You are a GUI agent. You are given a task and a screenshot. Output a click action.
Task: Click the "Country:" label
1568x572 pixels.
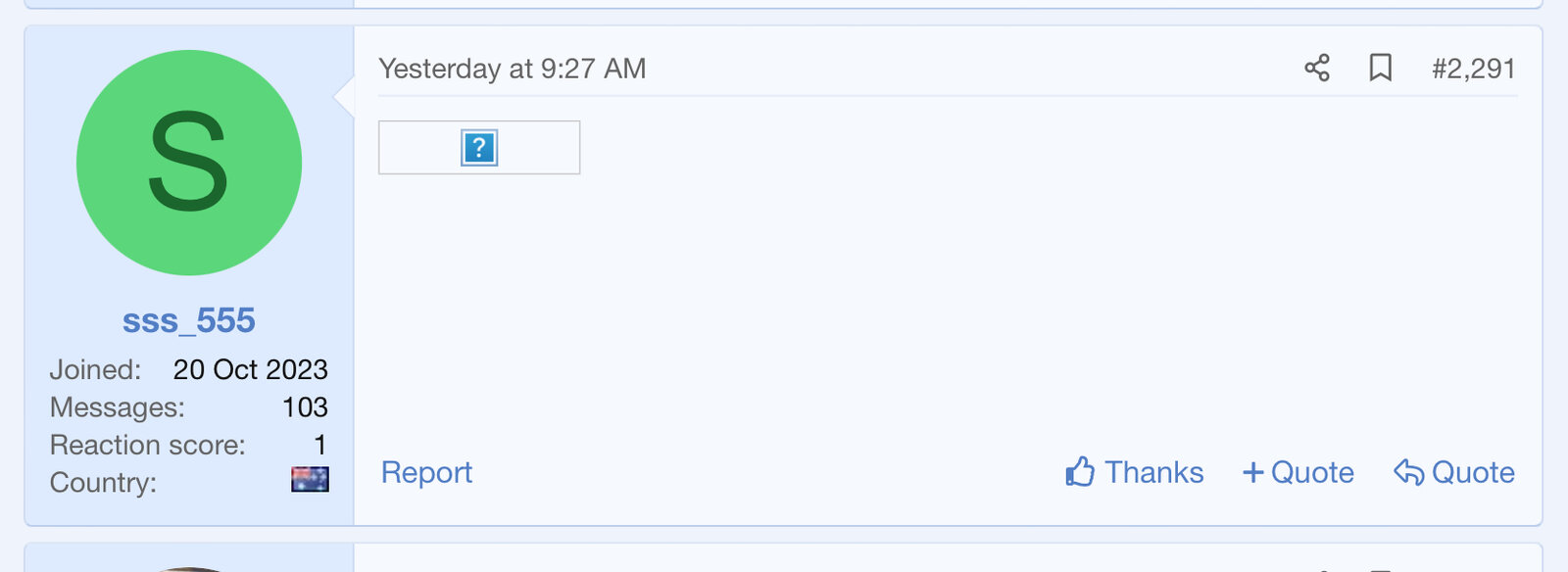tap(103, 483)
